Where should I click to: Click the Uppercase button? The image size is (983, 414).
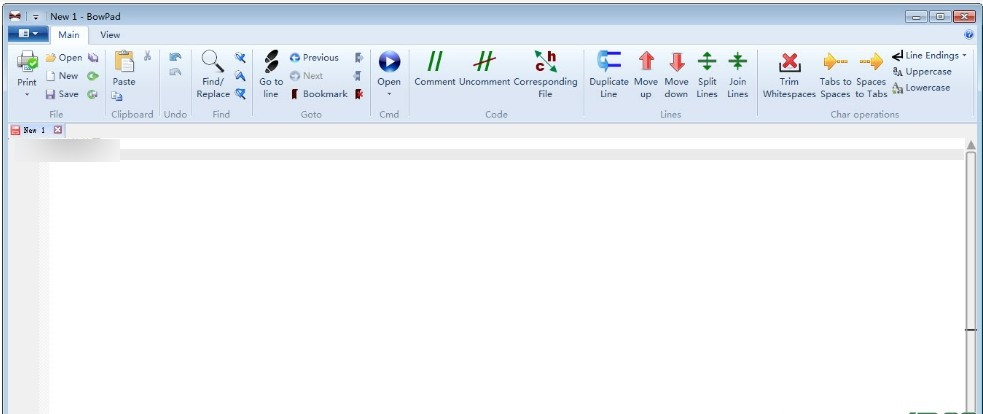(922, 72)
